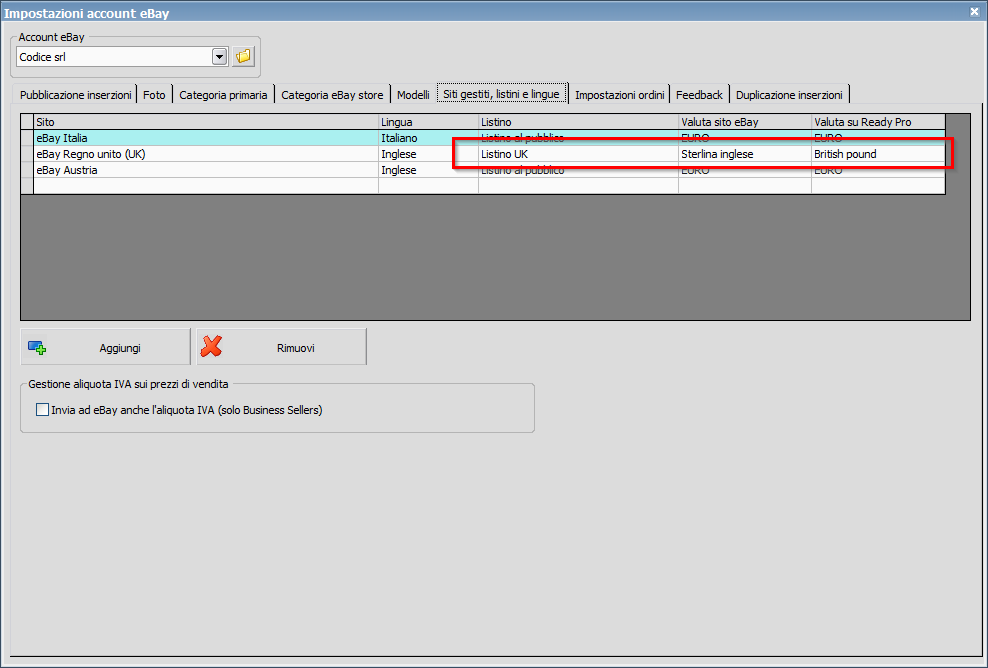Image resolution: width=988 pixels, height=668 pixels.
Task: Click the Aggiungi plus icon
Action: [37, 347]
